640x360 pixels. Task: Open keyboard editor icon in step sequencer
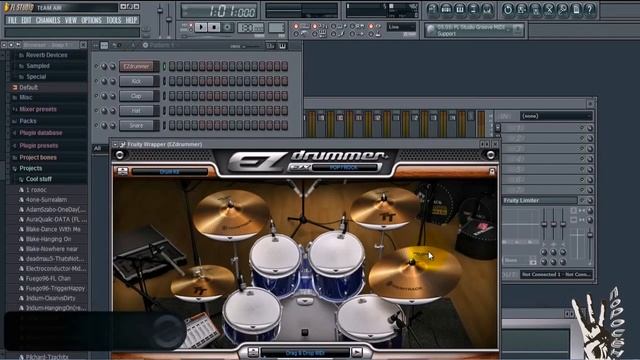282,46
